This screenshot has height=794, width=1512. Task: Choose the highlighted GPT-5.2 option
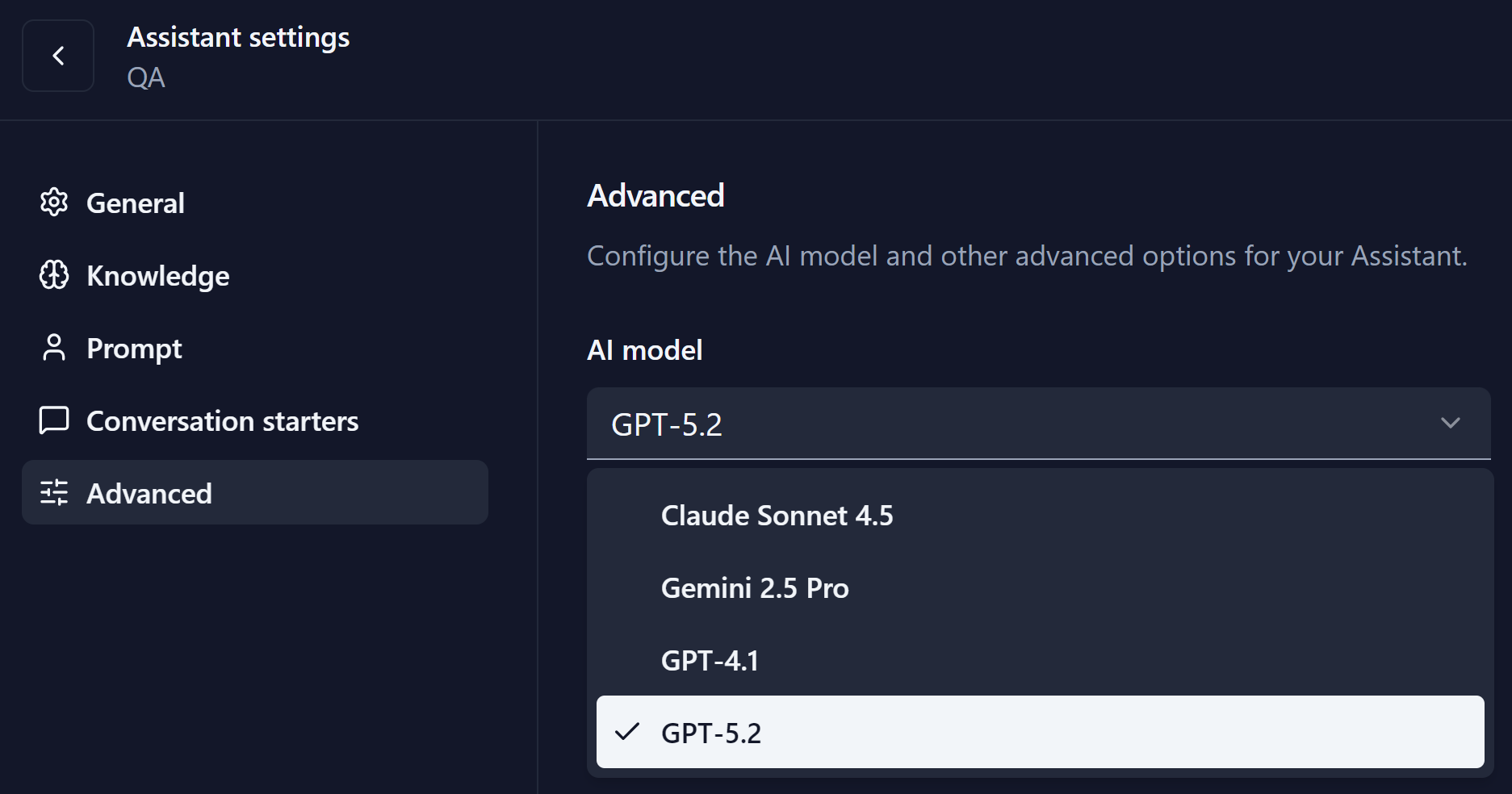coord(712,733)
